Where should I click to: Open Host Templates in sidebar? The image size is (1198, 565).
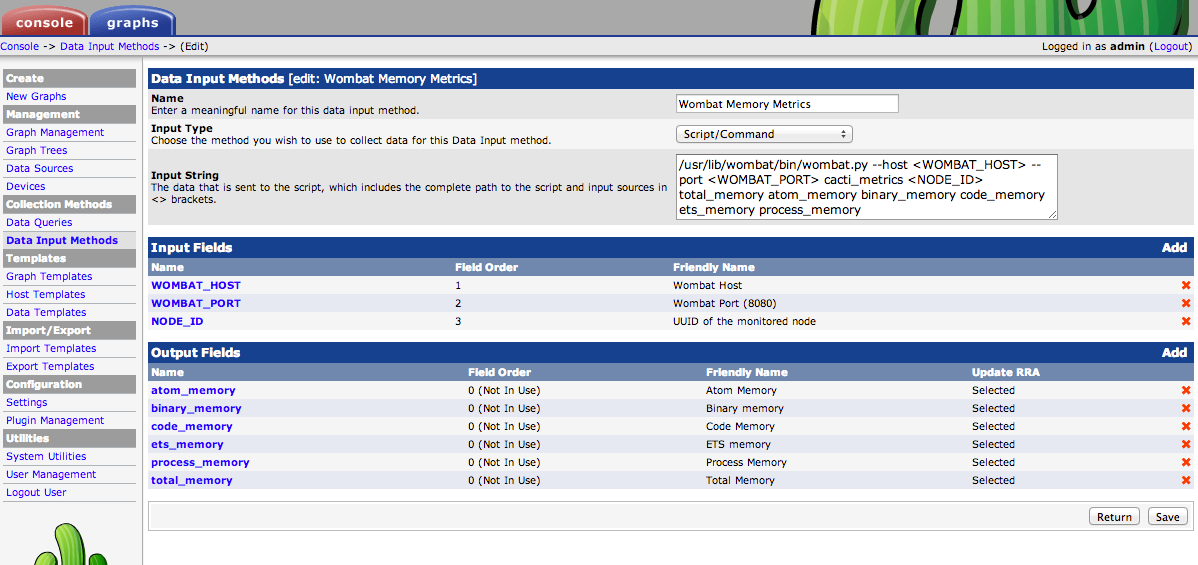click(x=46, y=294)
